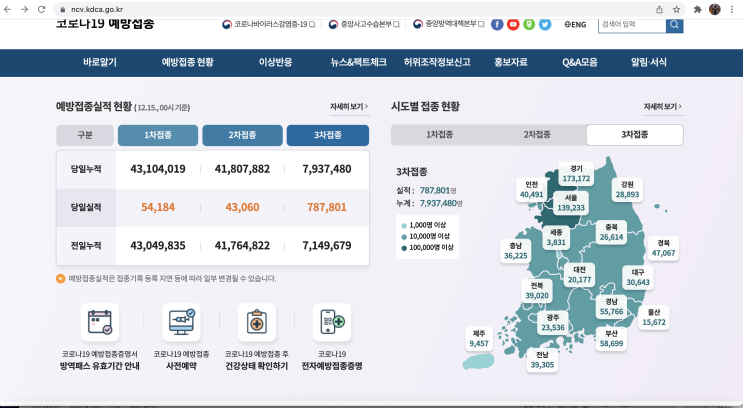Click the 충북 region label on map
Screen dimensions: 743x408
click(611, 232)
